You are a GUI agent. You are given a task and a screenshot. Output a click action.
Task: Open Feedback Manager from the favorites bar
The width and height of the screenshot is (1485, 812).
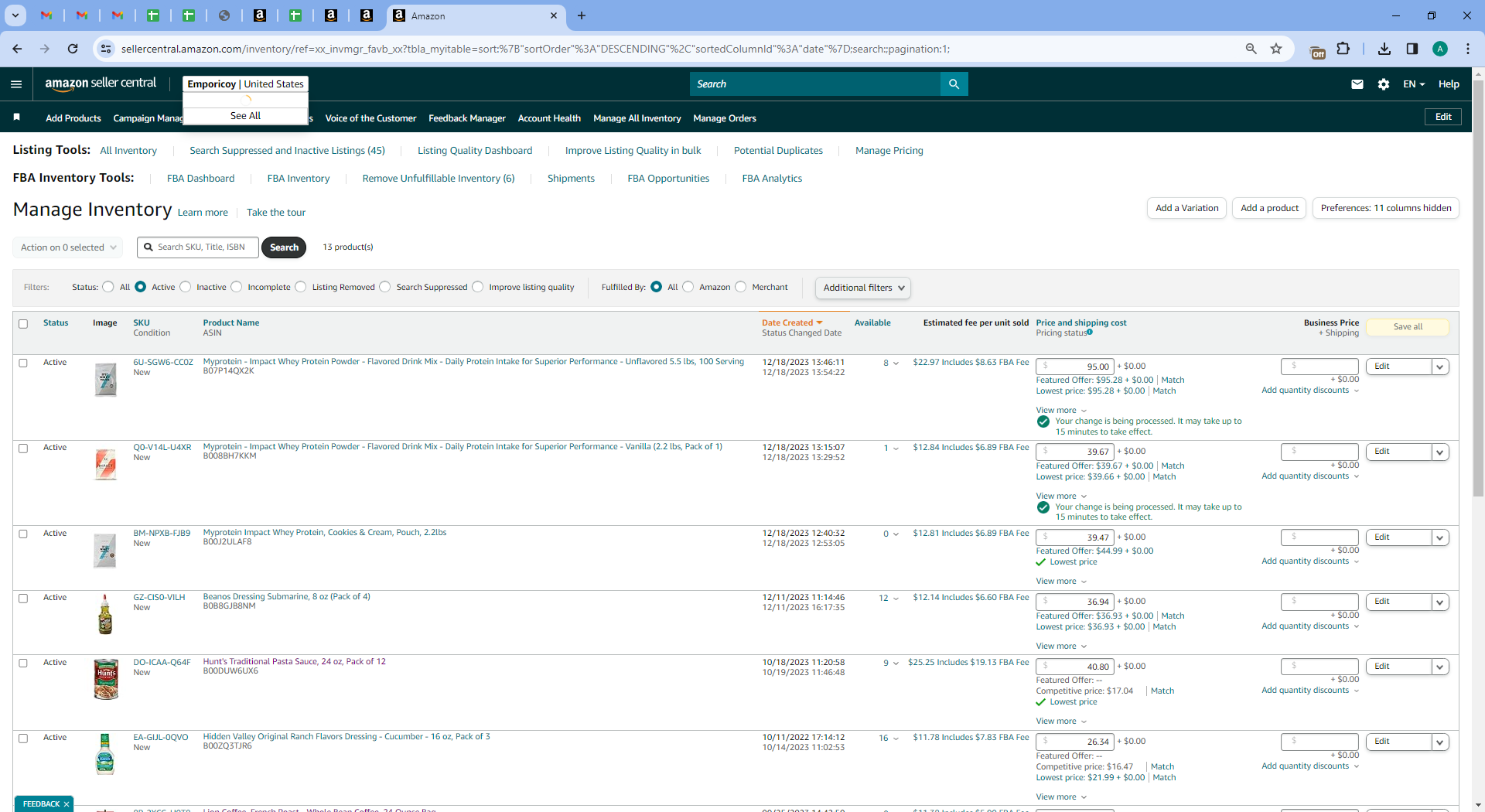[x=467, y=118]
